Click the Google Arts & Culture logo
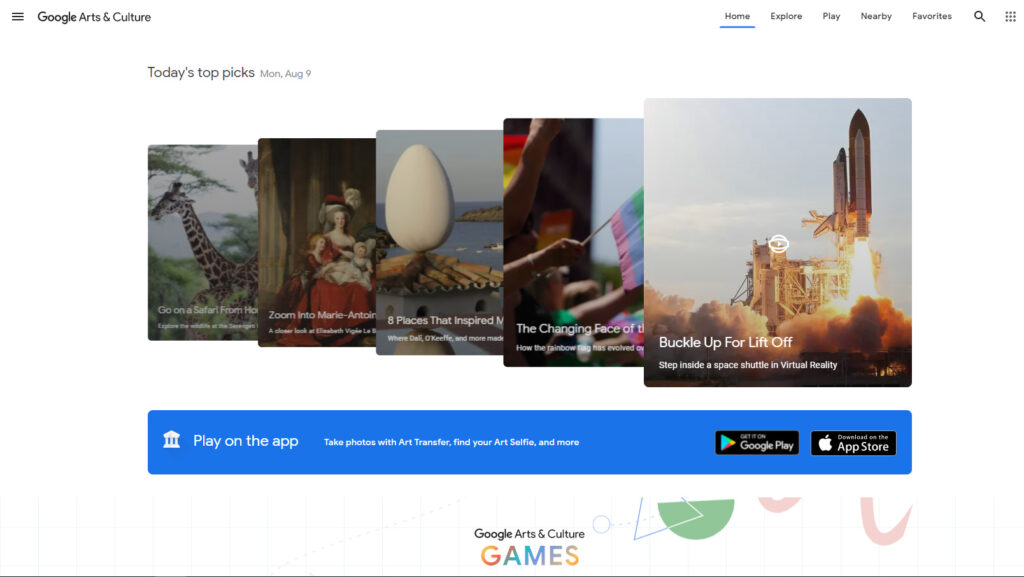 pos(94,17)
